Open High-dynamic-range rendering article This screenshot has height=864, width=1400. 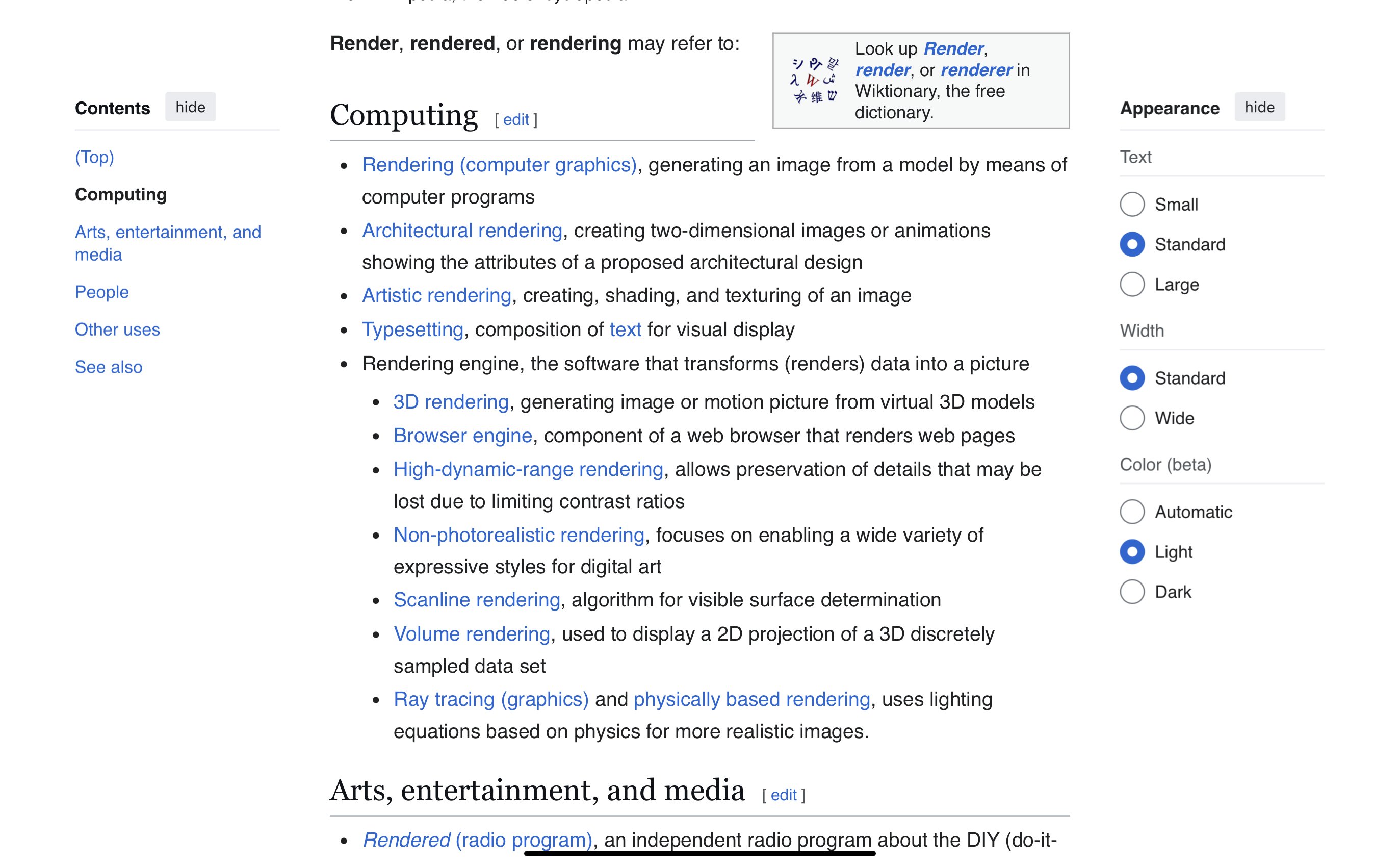click(528, 470)
